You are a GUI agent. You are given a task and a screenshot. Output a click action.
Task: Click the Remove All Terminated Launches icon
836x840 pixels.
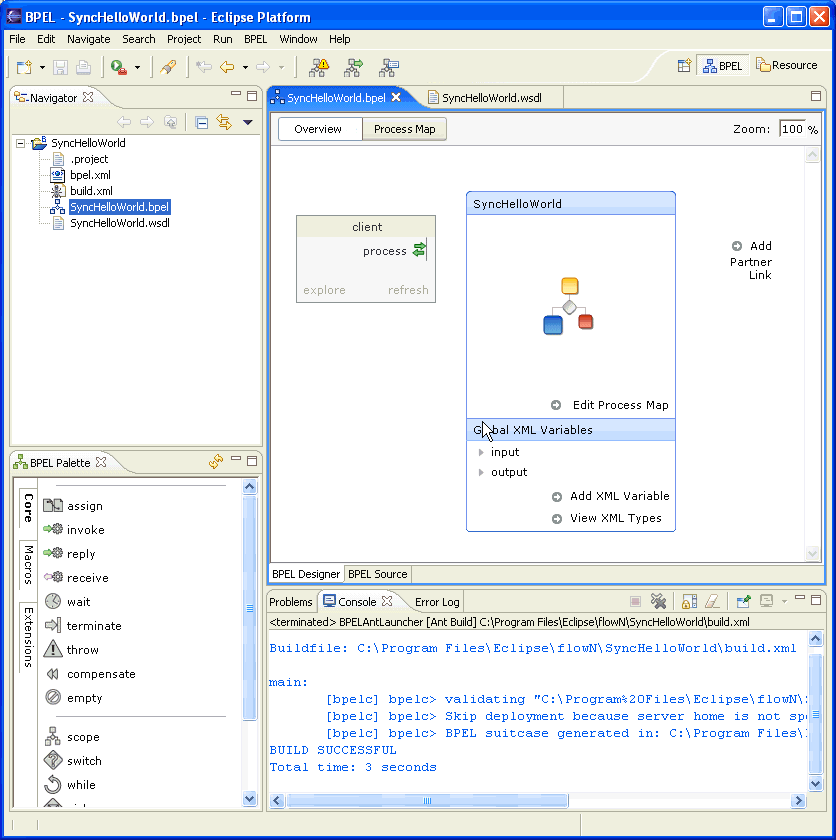pyautogui.click(x=658, y=601)
